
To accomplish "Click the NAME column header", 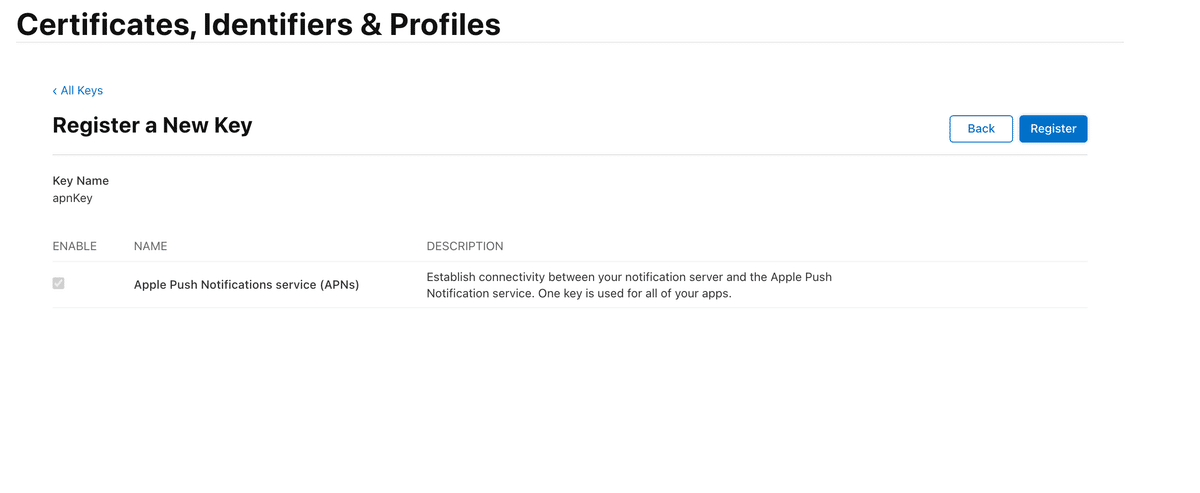I will tap(150, 246).
